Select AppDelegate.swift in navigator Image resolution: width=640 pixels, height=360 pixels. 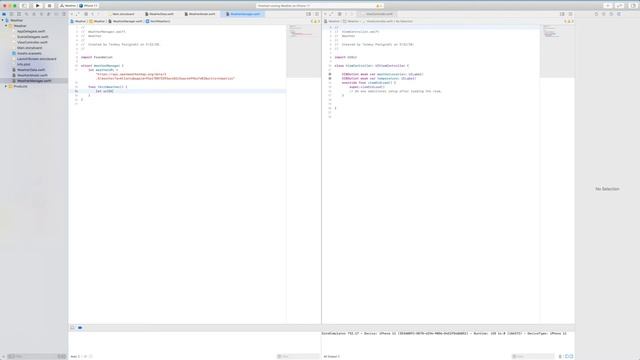pos(31,31)
